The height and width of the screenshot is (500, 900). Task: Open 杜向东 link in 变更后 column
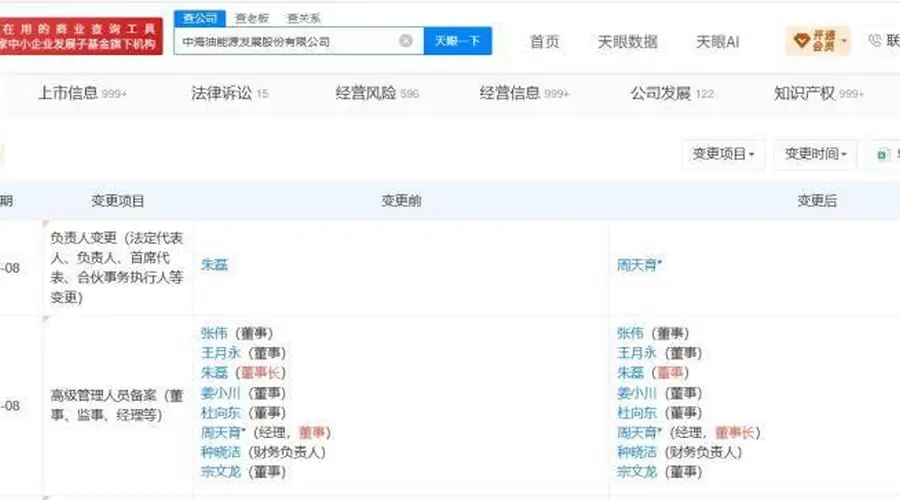coord(637,412)
